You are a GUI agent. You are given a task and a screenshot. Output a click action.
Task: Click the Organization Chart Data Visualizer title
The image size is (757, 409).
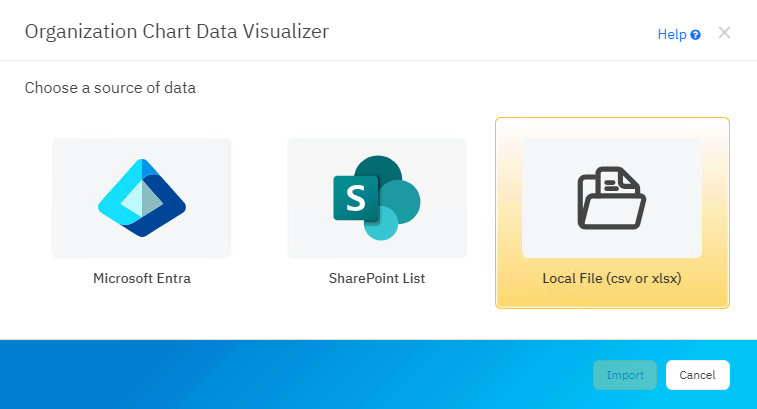point(177,32)
